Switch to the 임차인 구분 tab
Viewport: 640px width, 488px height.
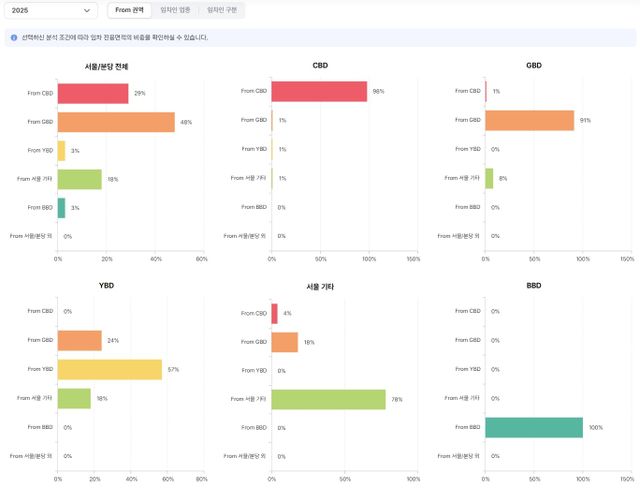222,10
